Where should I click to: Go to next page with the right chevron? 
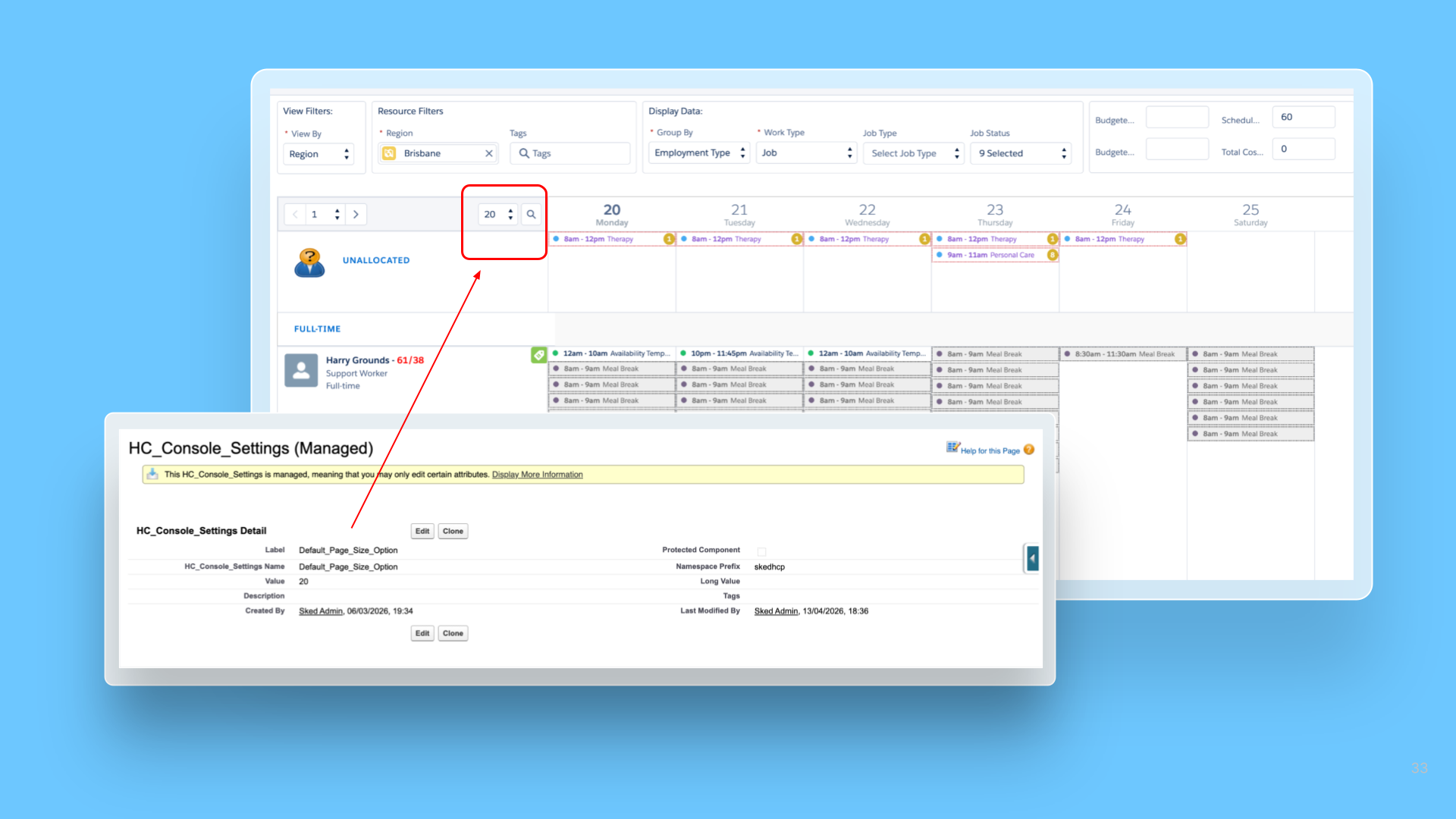(x=356, y=214)
